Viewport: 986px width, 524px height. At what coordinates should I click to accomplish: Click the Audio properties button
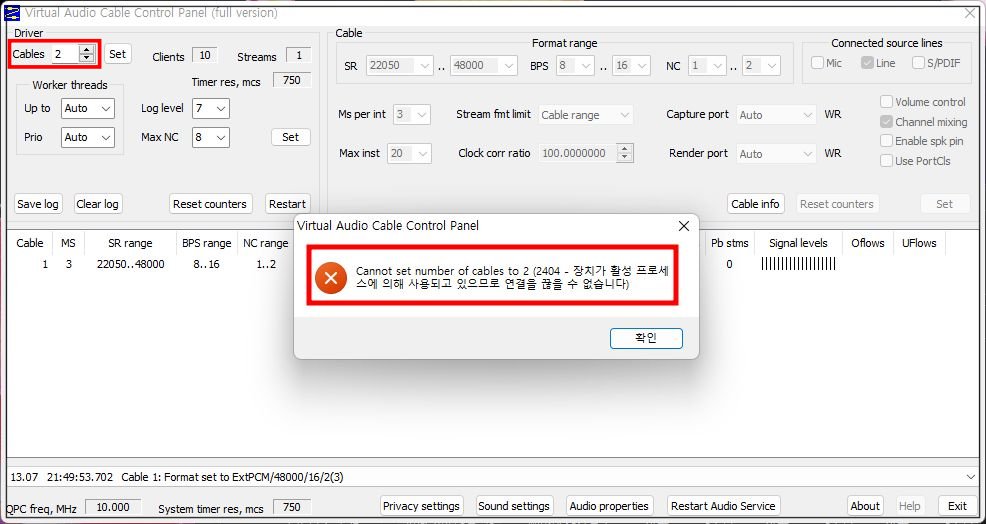tap(609, 506)
